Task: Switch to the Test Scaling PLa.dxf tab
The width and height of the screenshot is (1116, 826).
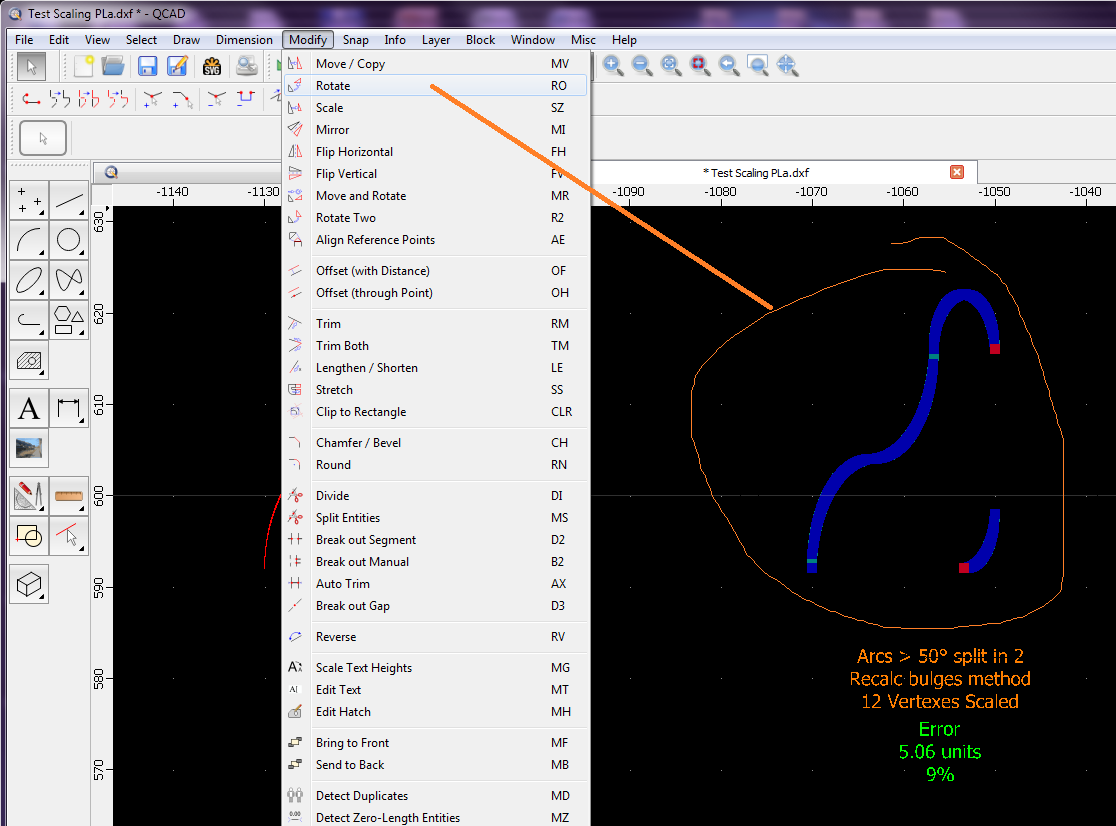Action: tap(756, 173)
